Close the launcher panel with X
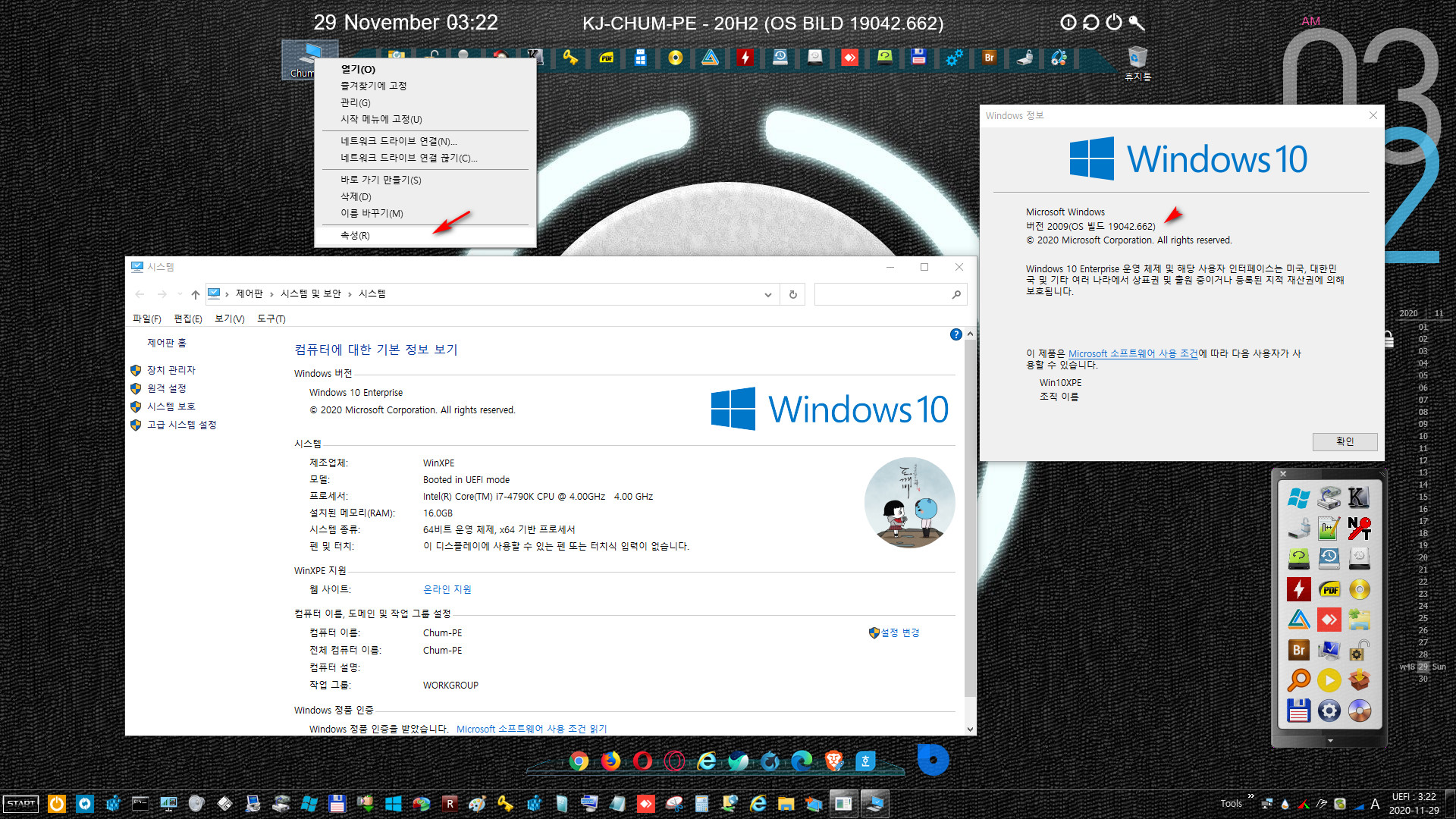The image size is (1456, 819). (1283, 474)
